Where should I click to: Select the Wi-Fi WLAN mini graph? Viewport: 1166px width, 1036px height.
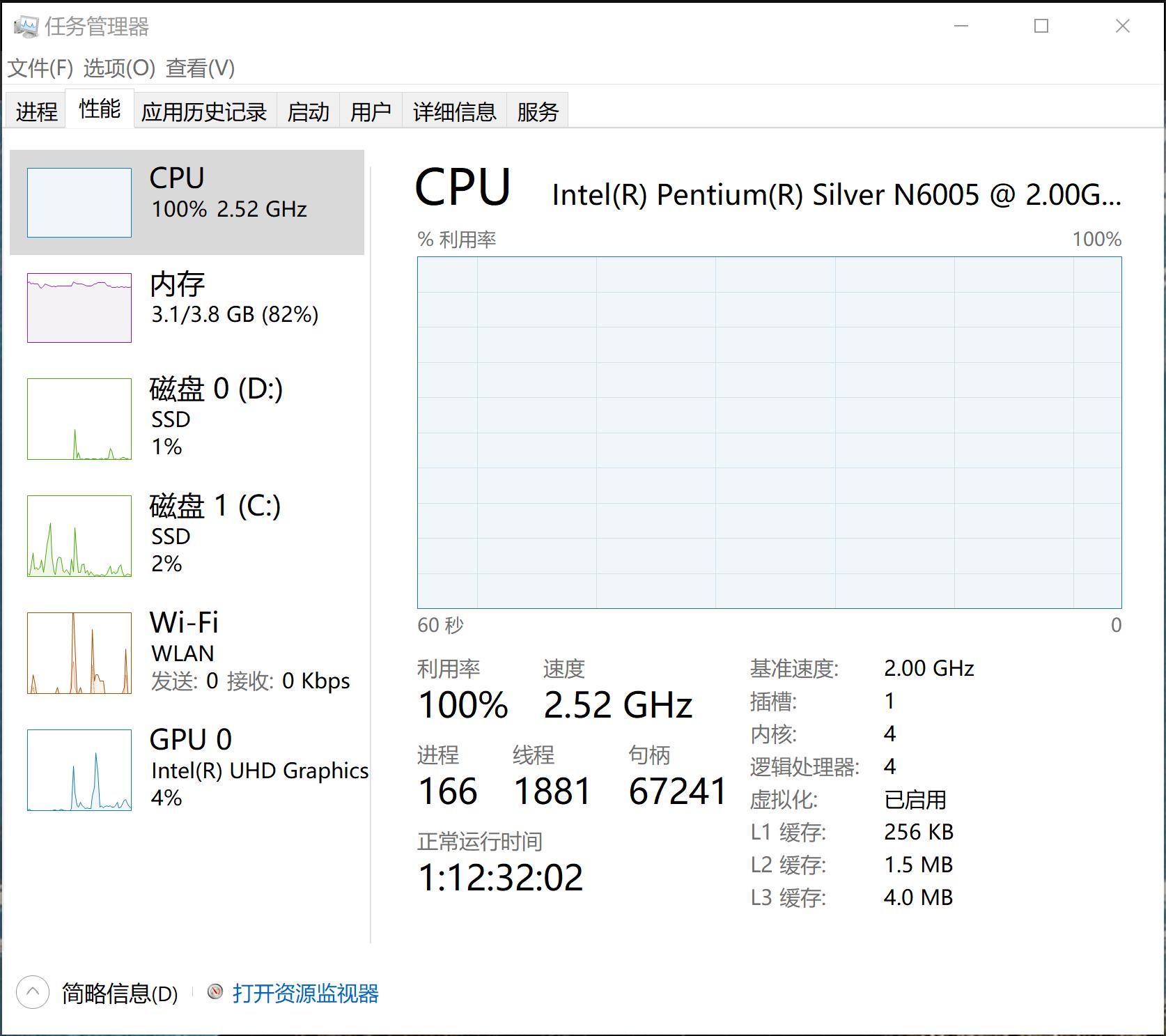(x=79, y=653)
